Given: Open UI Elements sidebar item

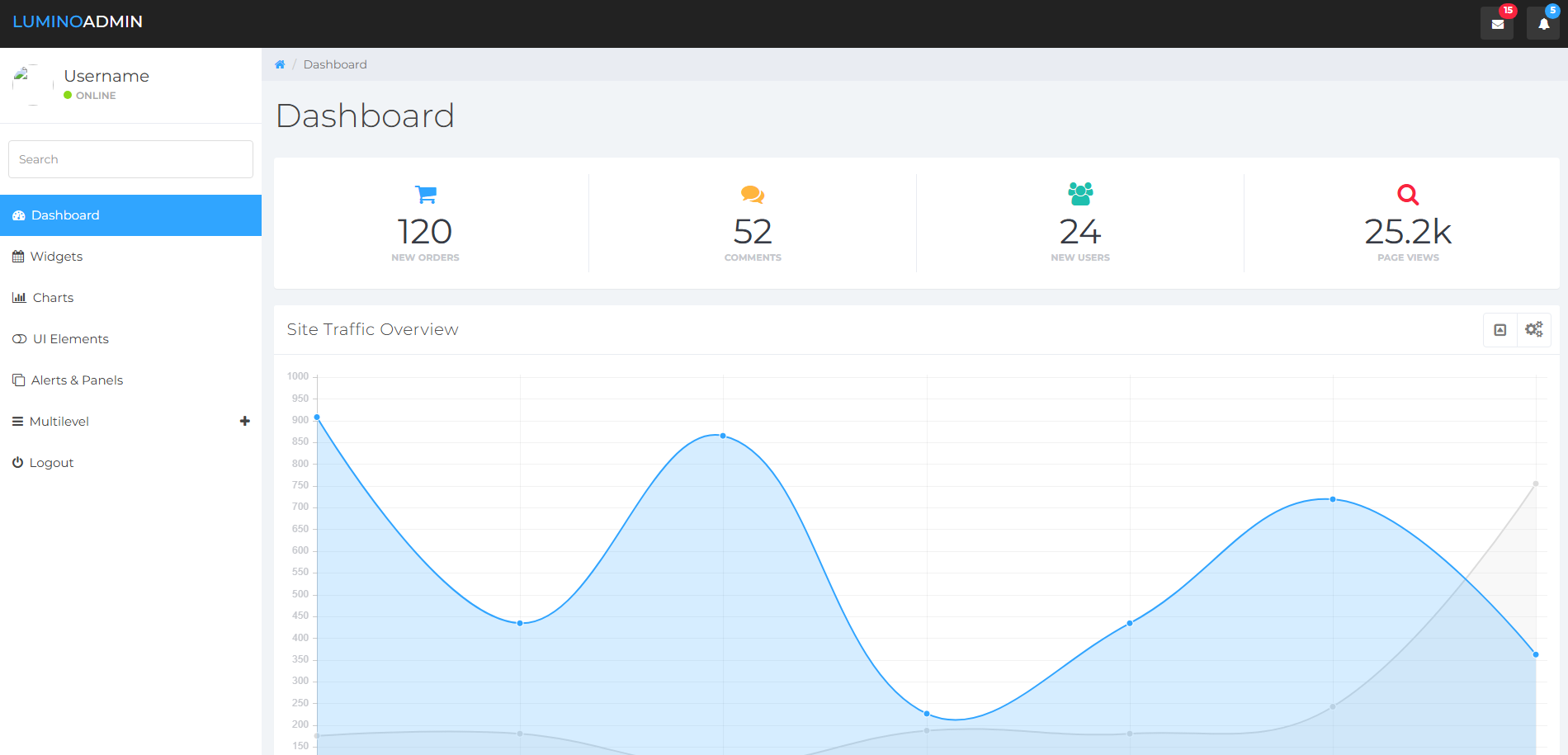Looking at the screenshot, I should point(130,339).
